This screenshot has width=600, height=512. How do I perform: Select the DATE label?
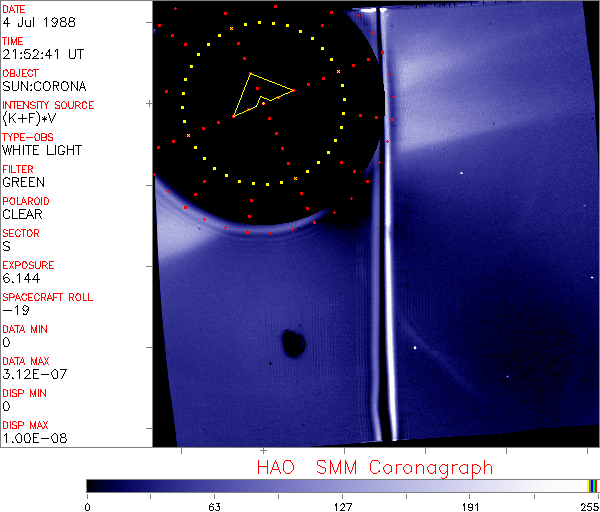pos(15,9)
